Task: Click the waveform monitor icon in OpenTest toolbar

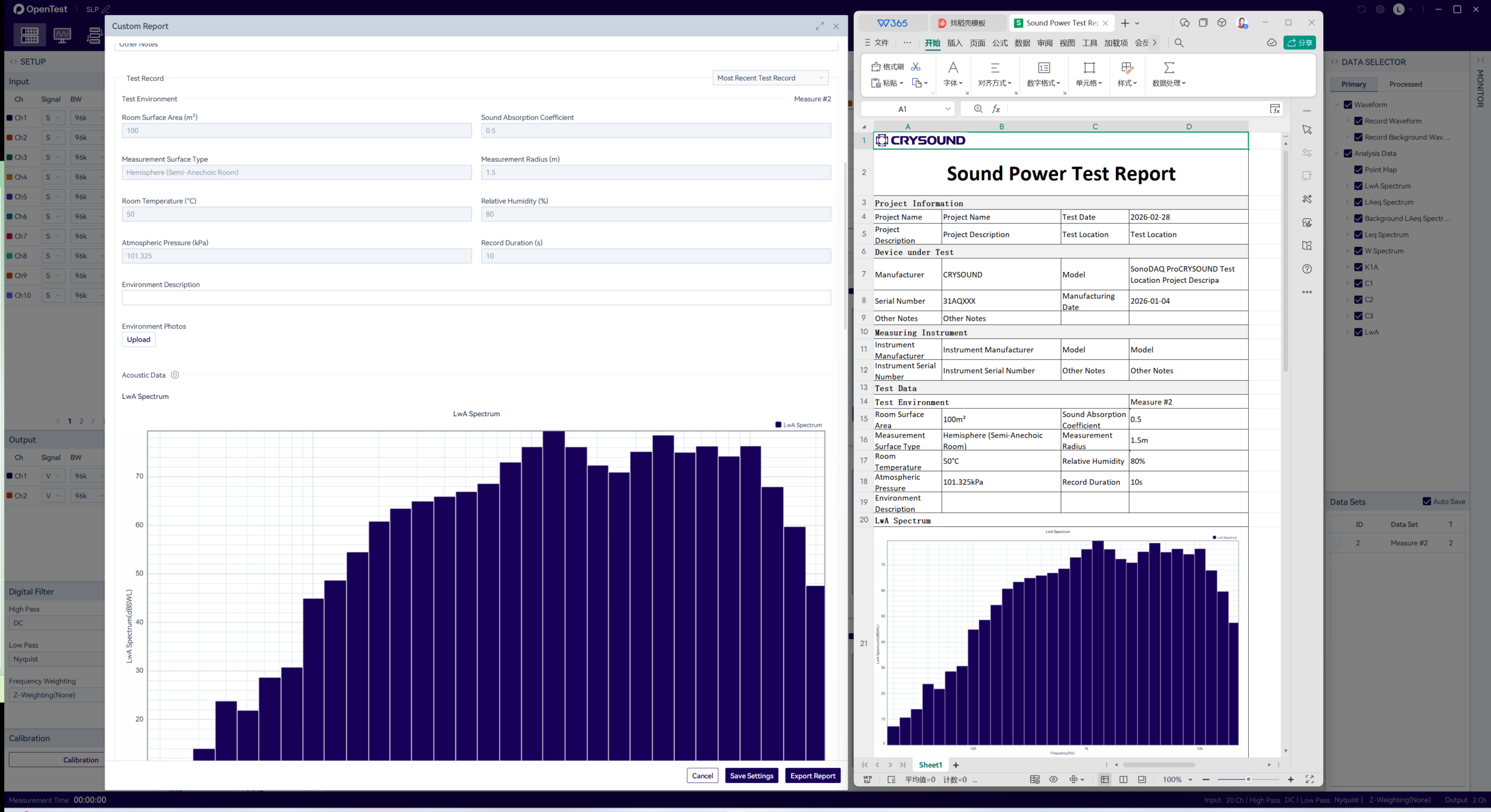Action: (62, 35)
